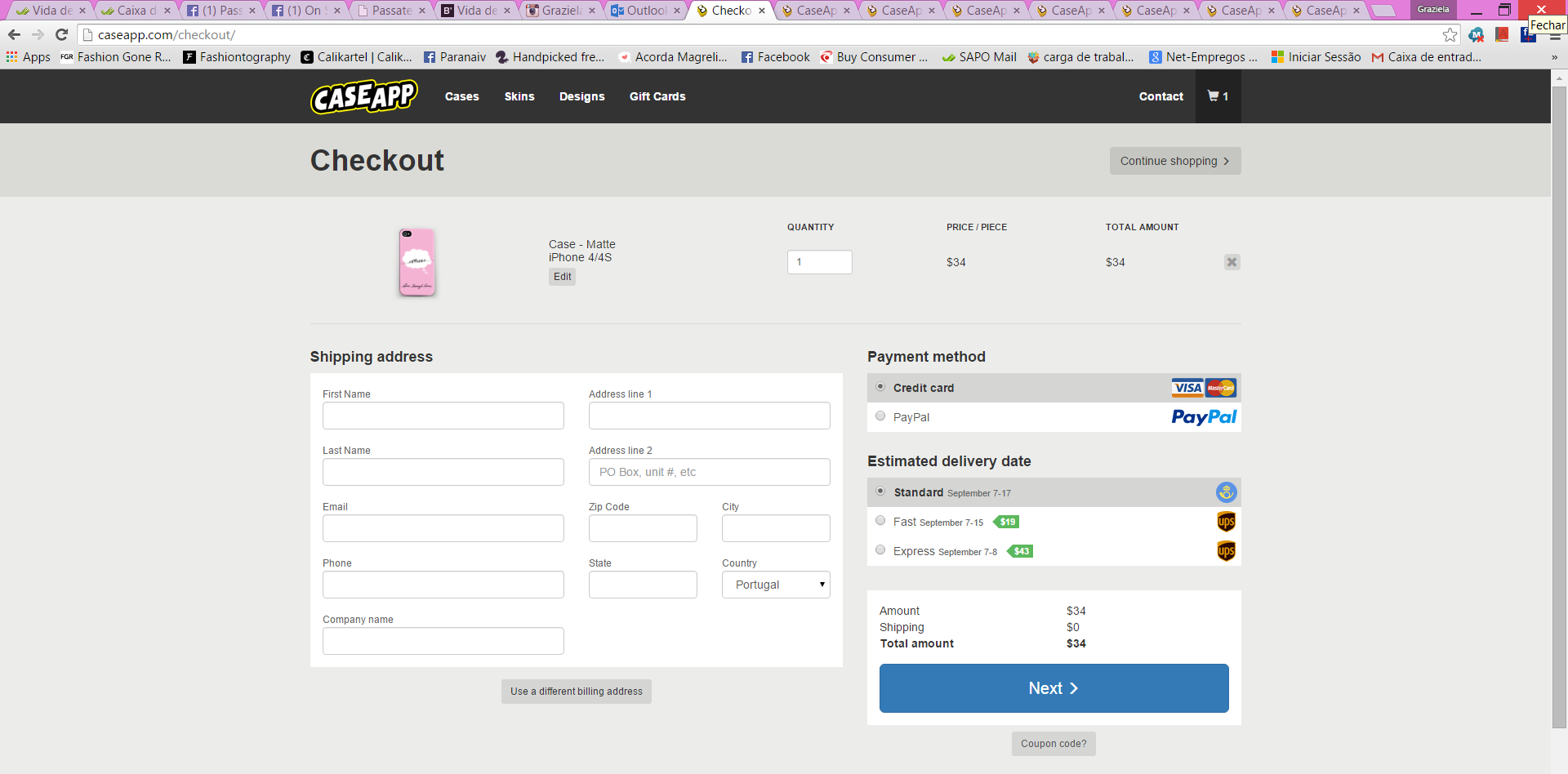The image size is (1568, 774).
Task: Bookmark this page with the star icon
Action: point(1450,34)
